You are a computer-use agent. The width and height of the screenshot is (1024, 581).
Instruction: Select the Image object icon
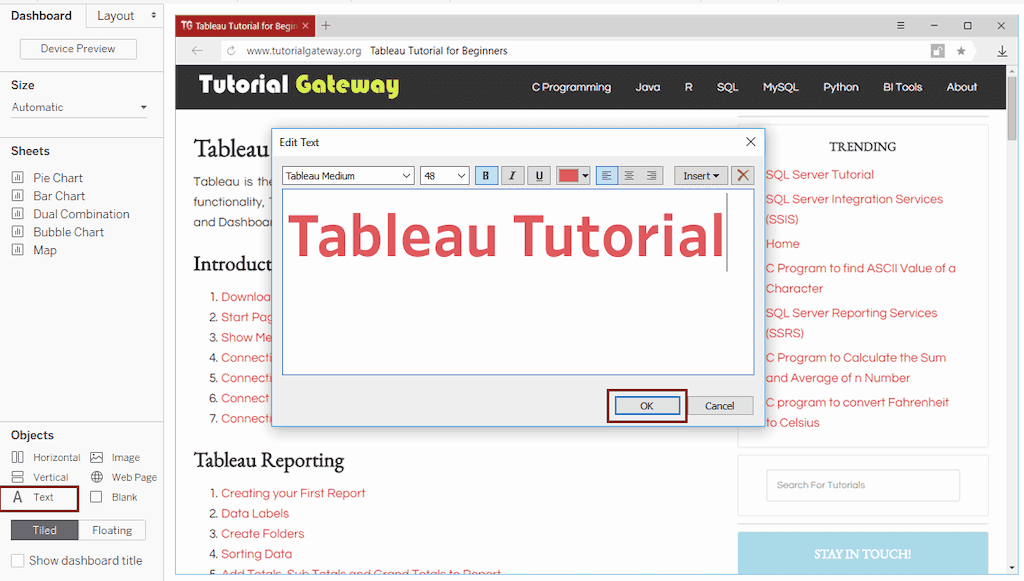pos(97,458)
